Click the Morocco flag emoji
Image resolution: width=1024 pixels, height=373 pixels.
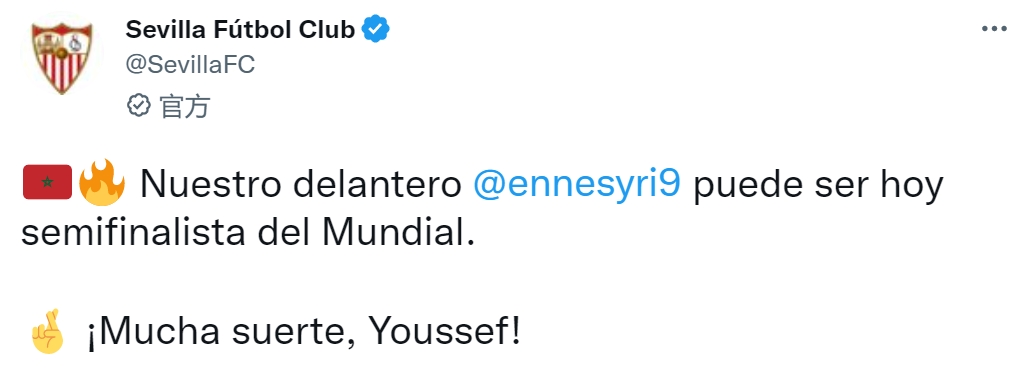point(47,182)
